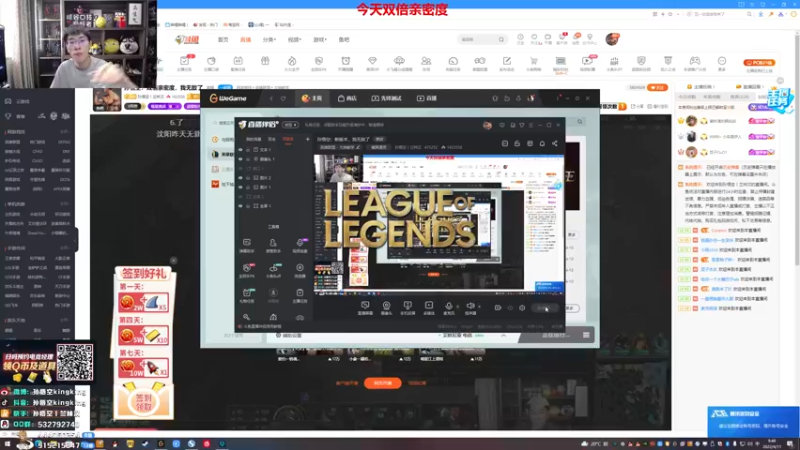Click the phone screencast icon in streaming tool
The width and height of the screenshot is (800, 450).
click(x=407, y=306)
